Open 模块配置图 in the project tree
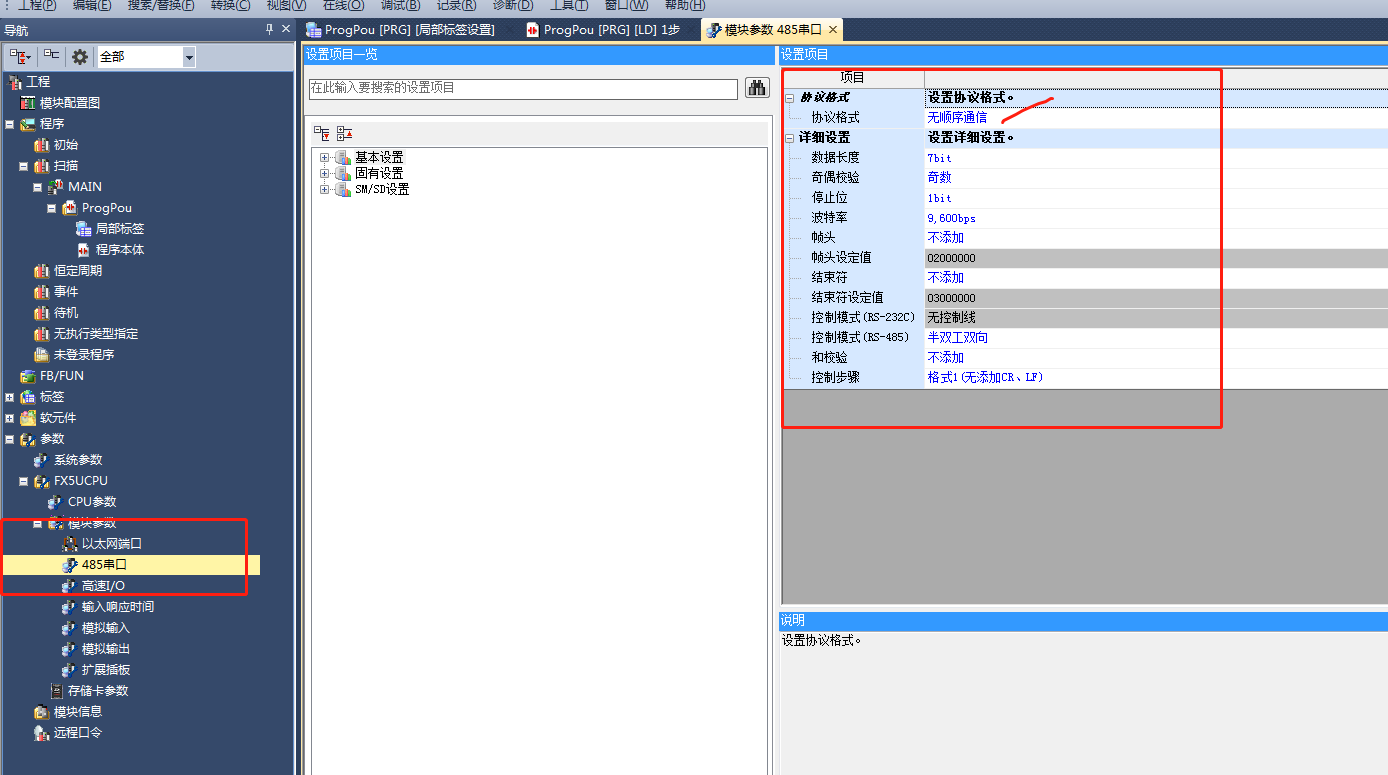 [x=69, y=103]
